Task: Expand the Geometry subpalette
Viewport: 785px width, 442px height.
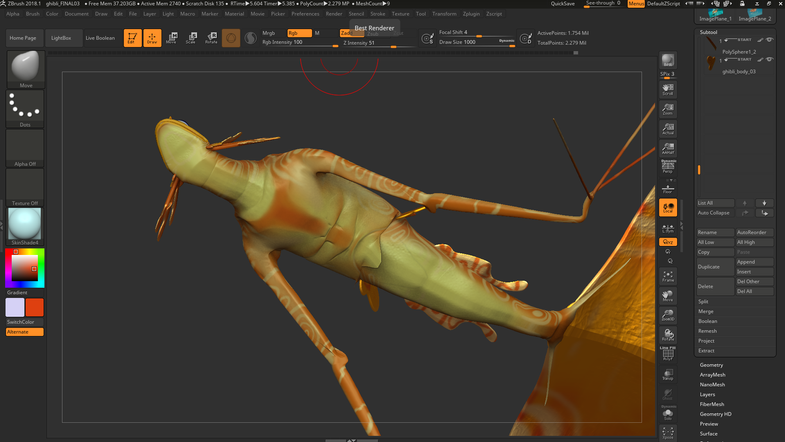Action: tap(711, 365)
